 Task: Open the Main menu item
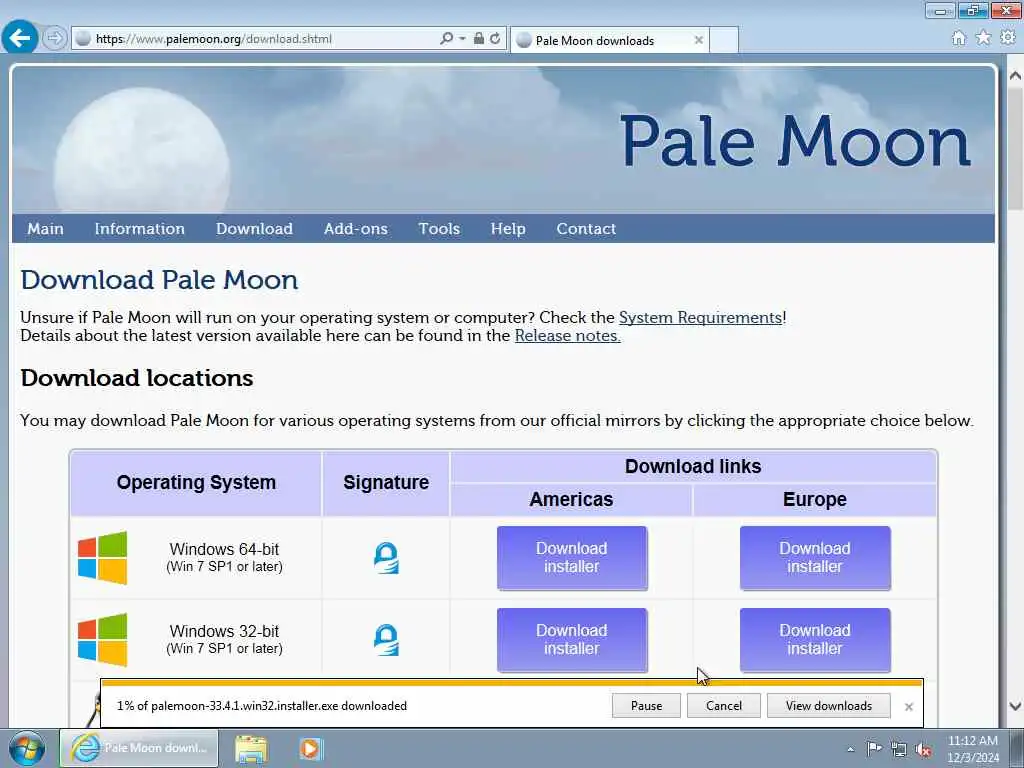(45, 229)
